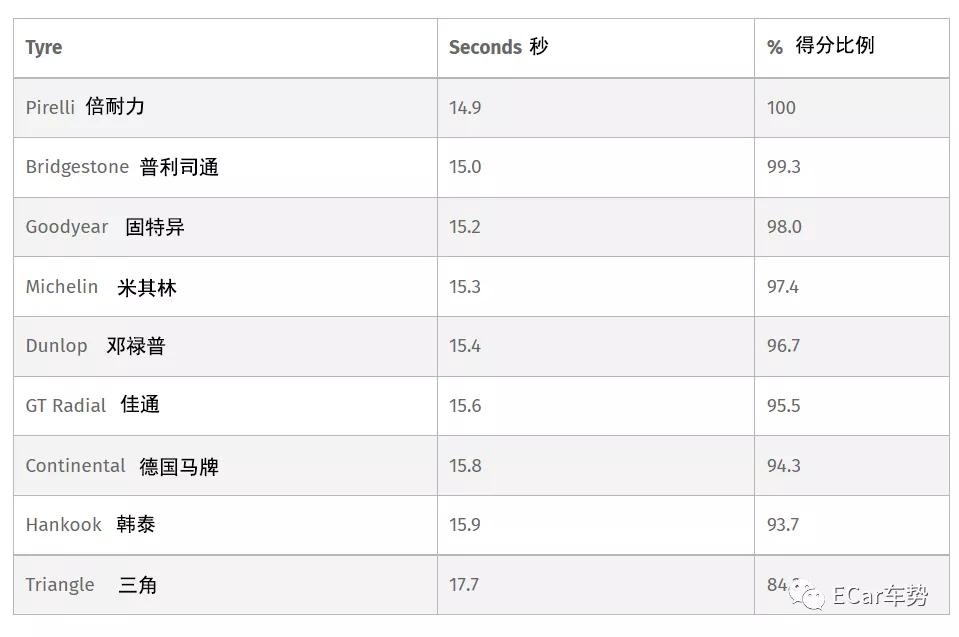Select the Triangle 三角 cell

click(91, 585)
